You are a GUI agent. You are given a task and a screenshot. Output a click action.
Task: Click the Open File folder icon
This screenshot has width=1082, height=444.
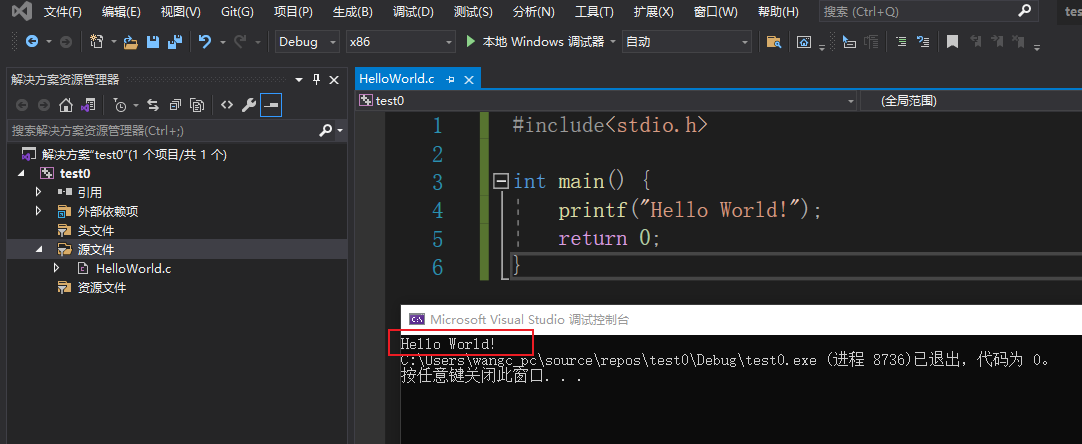pyautogui.click(x=130, y=42)
